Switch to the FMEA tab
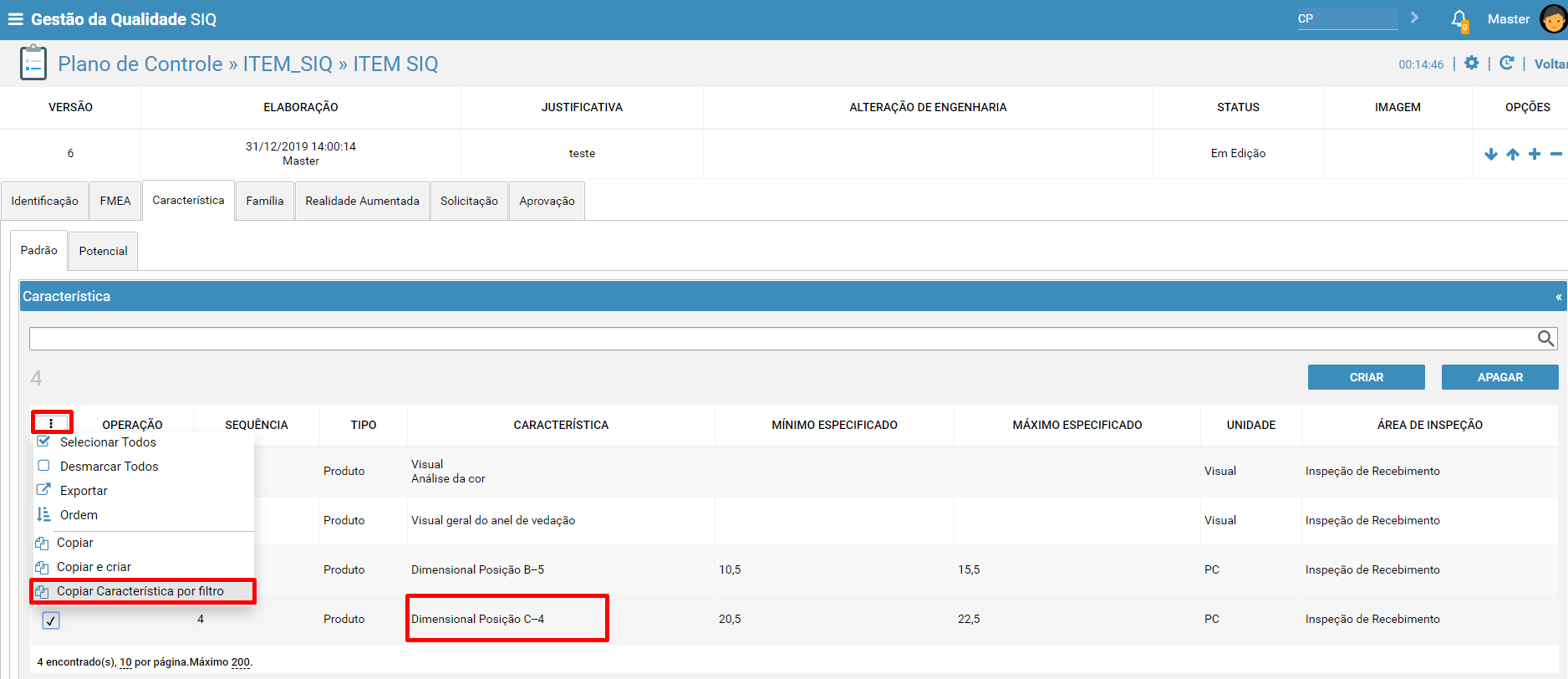The width and height of the screenshot is (1568, 679). click(115, 201)
